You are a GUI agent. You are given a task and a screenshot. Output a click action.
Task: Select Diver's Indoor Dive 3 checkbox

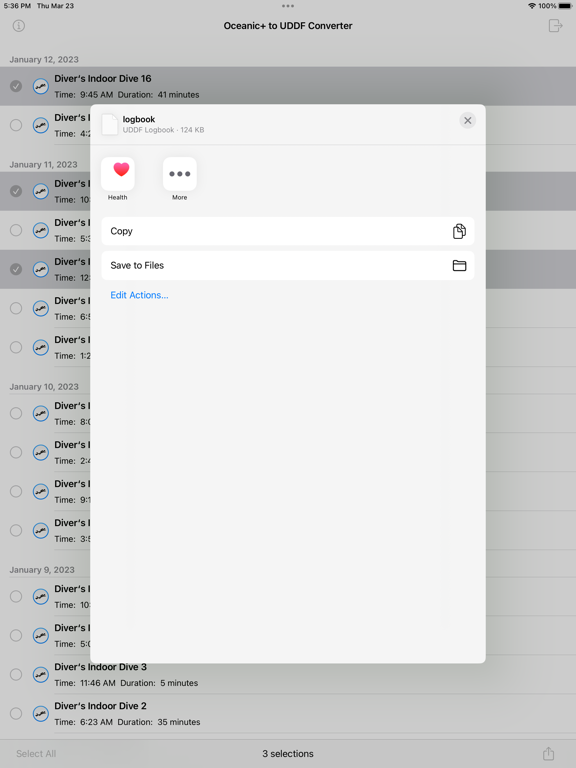(16, 674)
